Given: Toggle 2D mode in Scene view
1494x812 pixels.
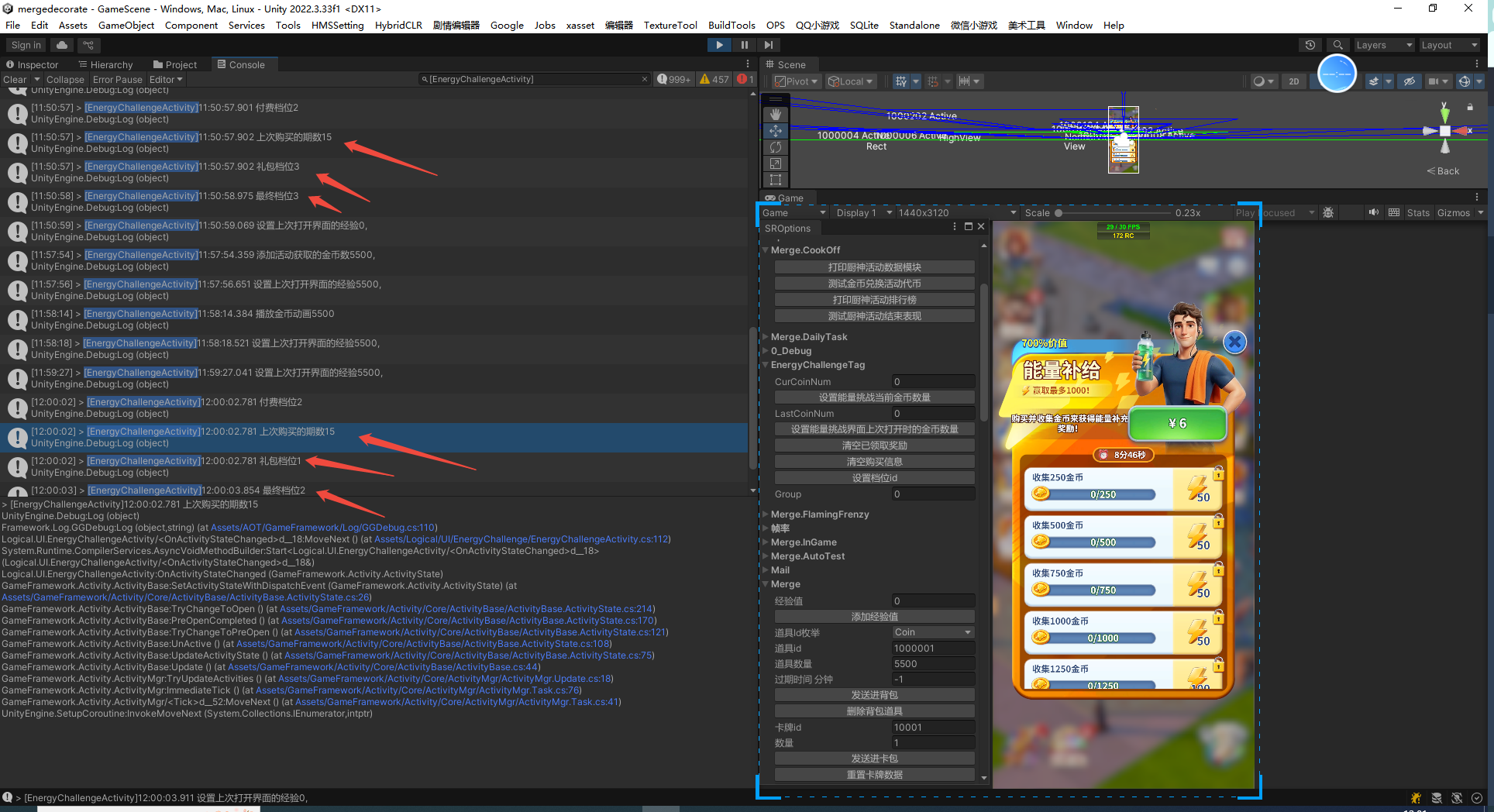Looking at the screenshot, I should point(1293,81).
